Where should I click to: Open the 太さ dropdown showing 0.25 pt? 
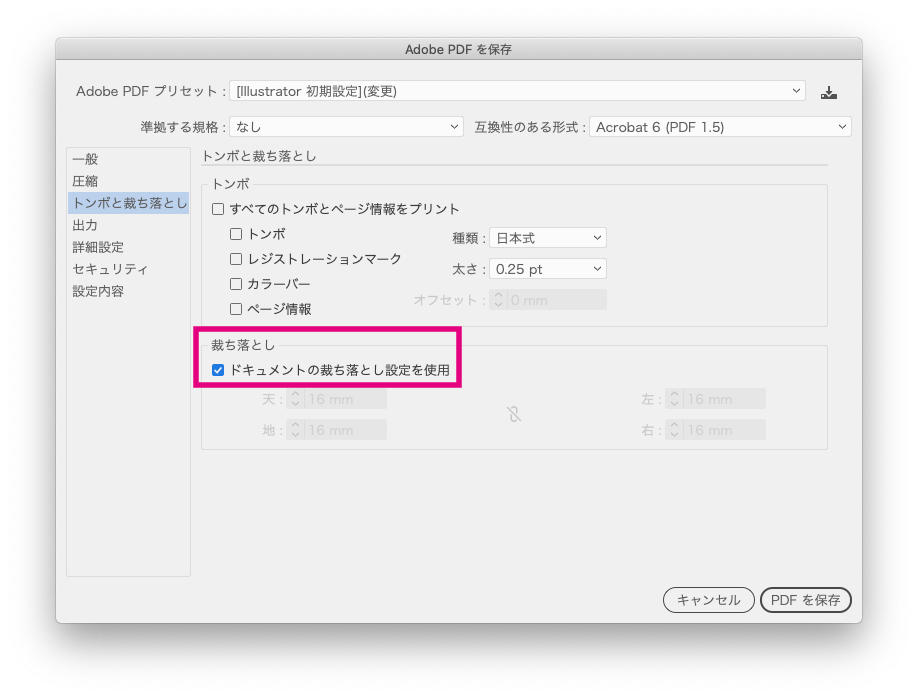(x=547, y=269)
